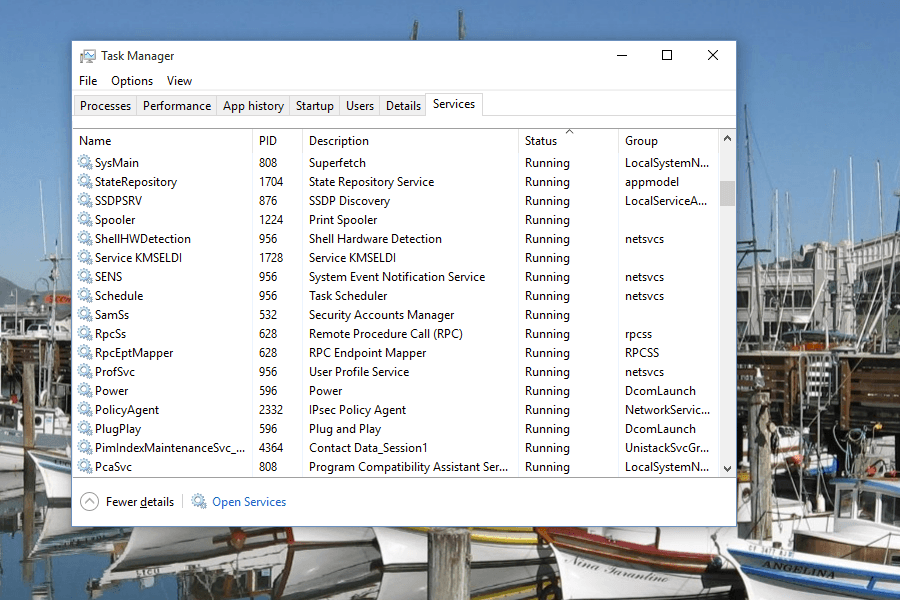Click the SENS service gear icon

(85, 276)
